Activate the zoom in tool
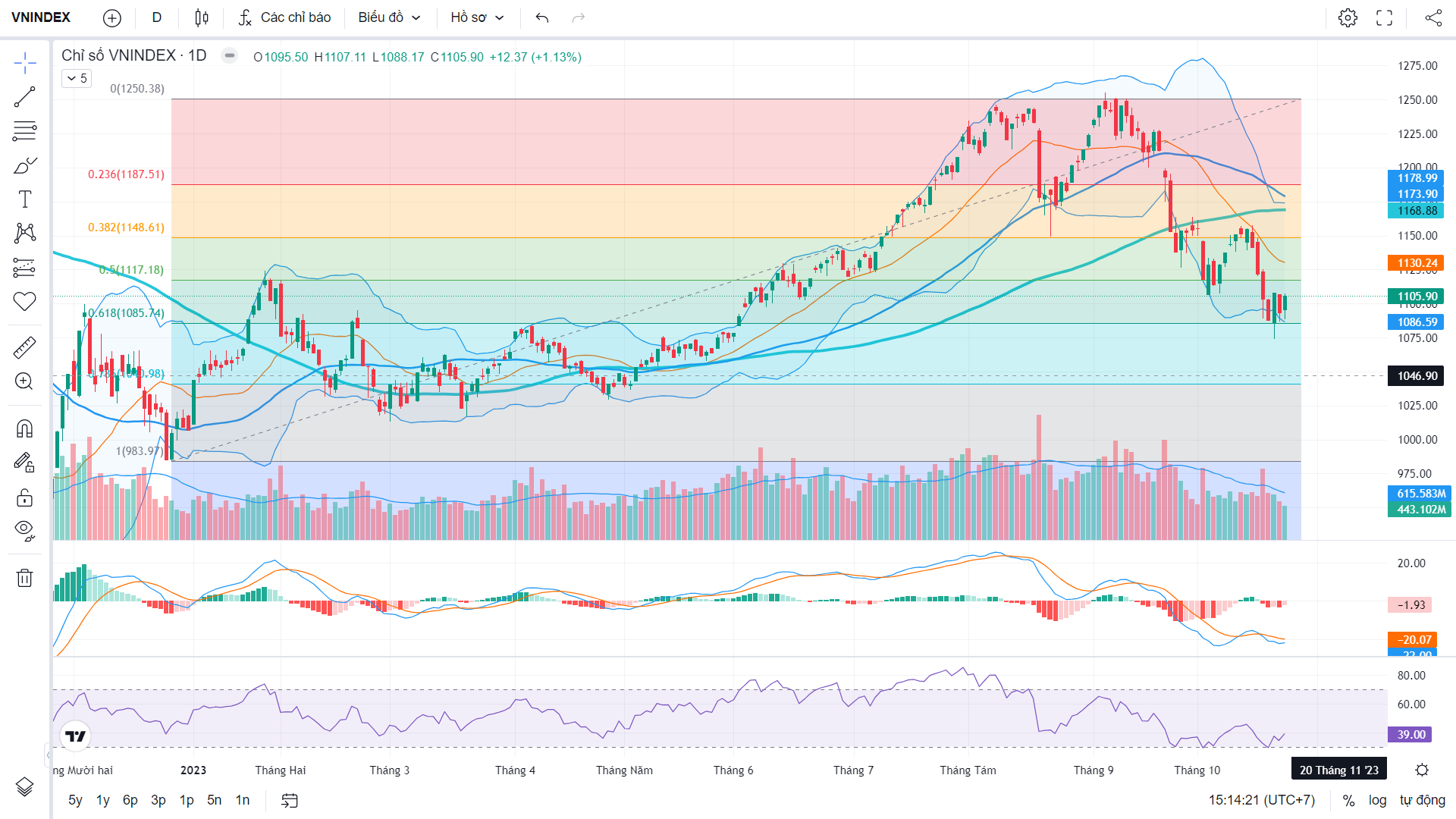Viewport: 1456px width, 819px height. click(x=25, y=381)
